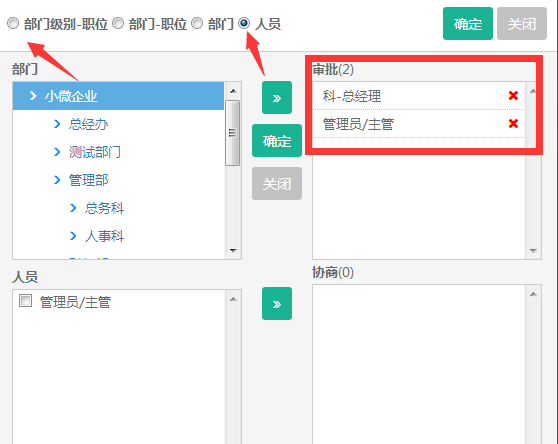Click the department list scrollbar thumb

[232, 133]
